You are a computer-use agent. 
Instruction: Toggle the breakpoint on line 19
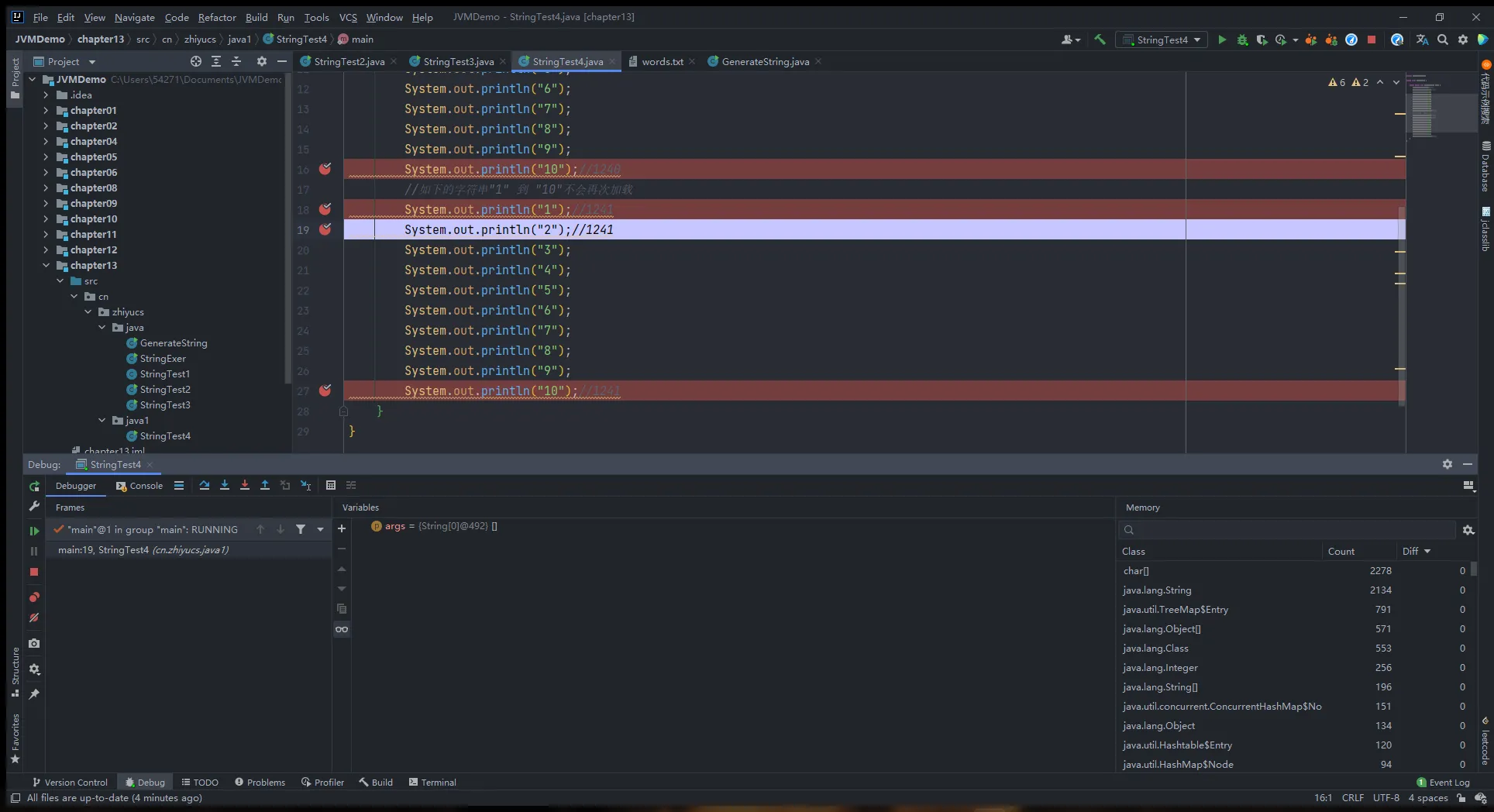pos(325,229)
